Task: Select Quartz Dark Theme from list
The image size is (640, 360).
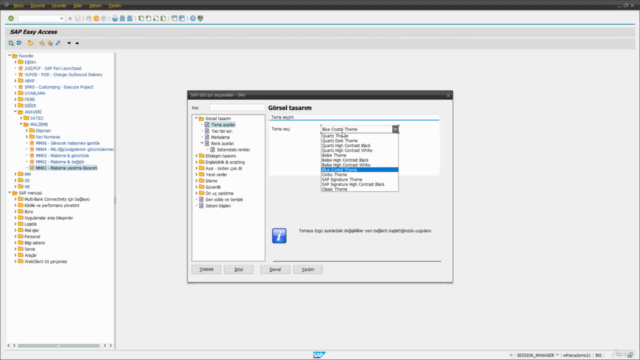Action: point(359,141)
